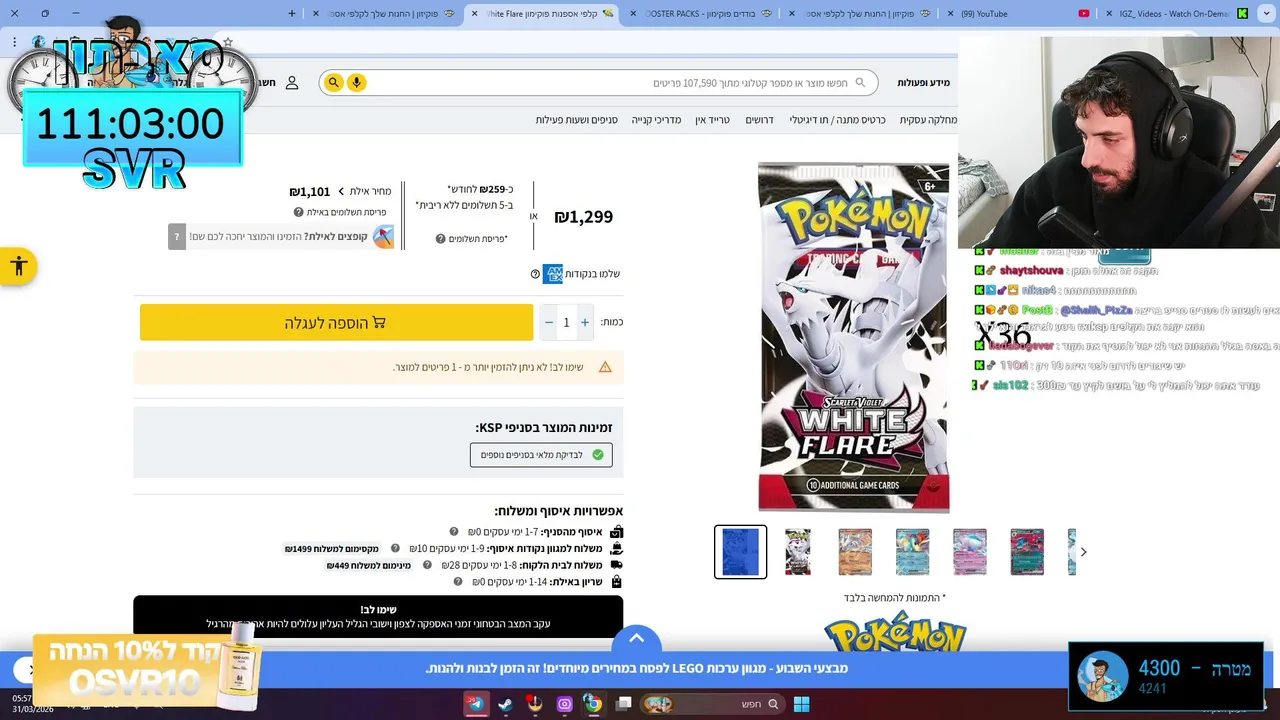Decrease quantity with the minus button
This screenshot has height=720, width=1280.
548,322
